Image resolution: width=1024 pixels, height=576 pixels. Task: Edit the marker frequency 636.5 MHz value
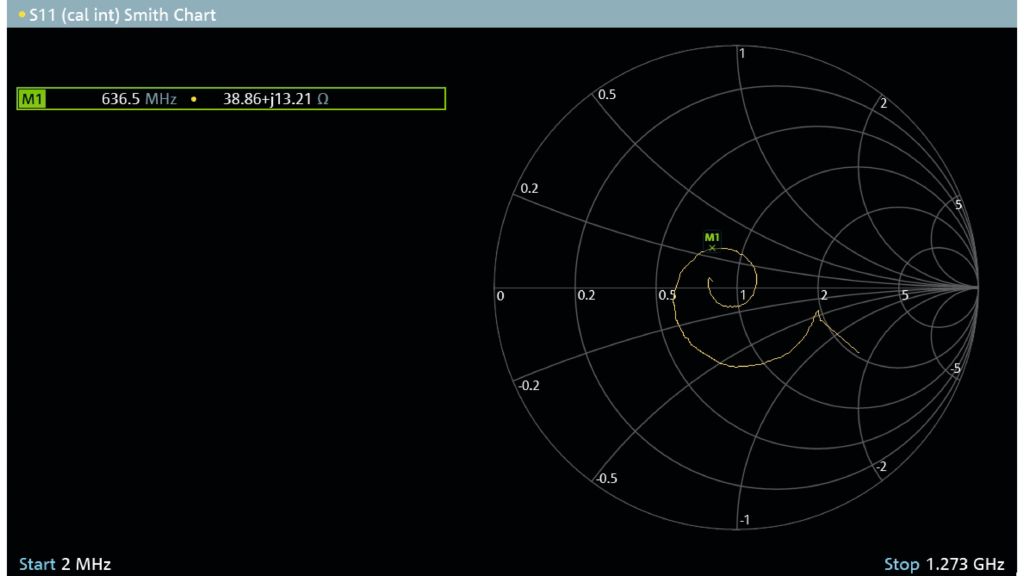click(123, 99)
